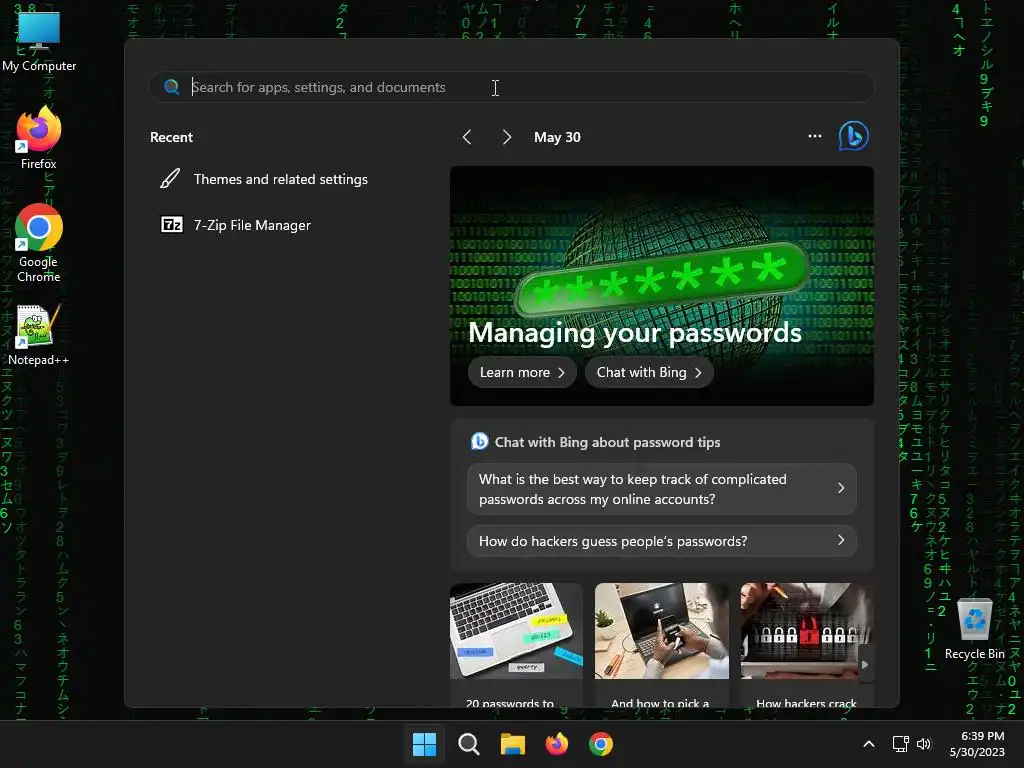This screenshot has width=1024, height=768.
Task: Open Bing chat icon at top right
Action: tap(853, 136)
